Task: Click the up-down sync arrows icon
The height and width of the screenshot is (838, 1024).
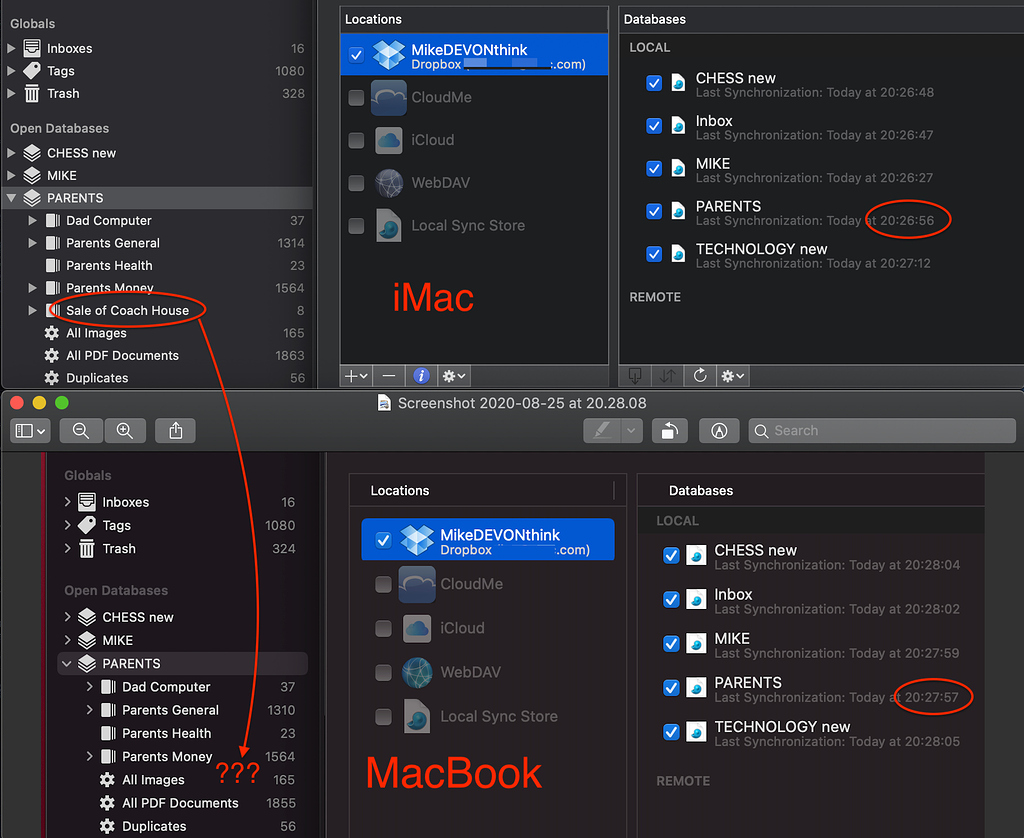Action: [667, 376]
